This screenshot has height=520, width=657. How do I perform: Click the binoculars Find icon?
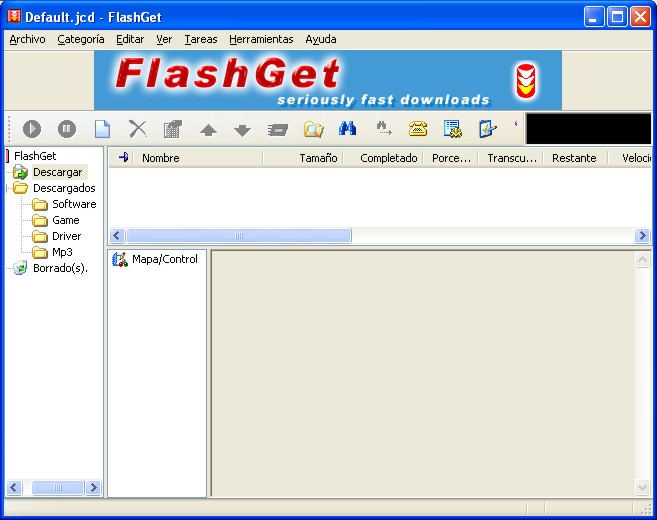[x=347, y=128]
